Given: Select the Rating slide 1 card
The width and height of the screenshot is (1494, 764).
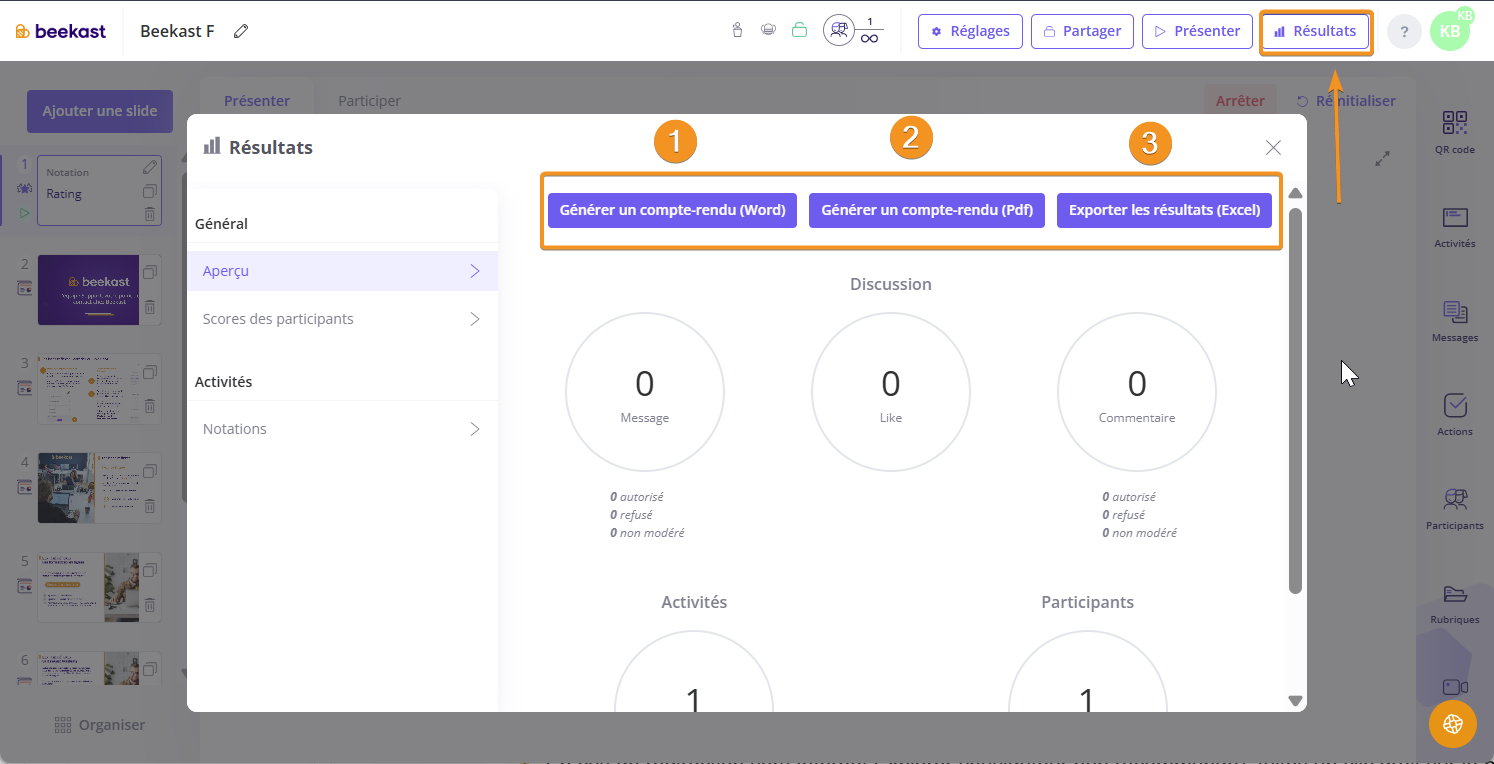Looking at the screenshot, I should coord(99,190).
